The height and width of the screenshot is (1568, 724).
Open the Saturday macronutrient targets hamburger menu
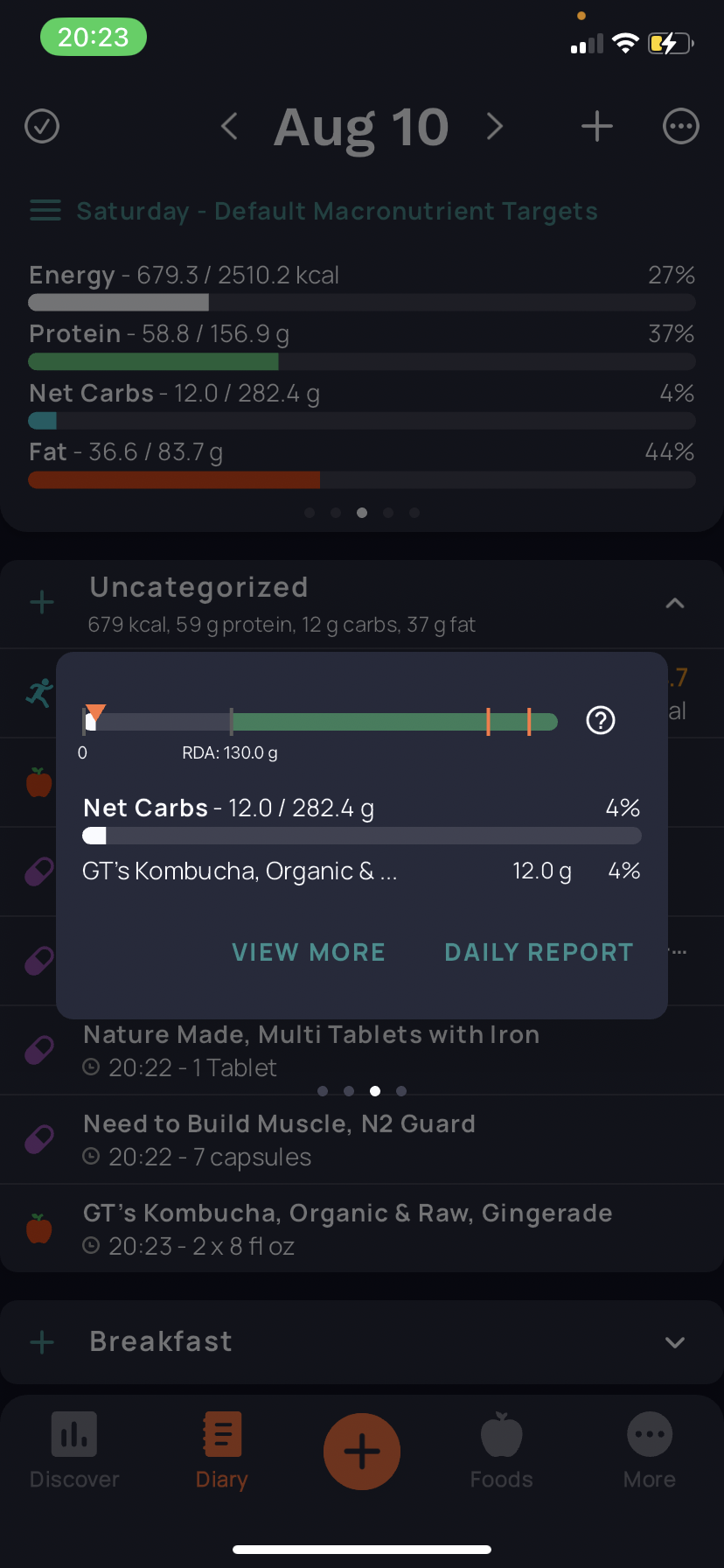45,211
